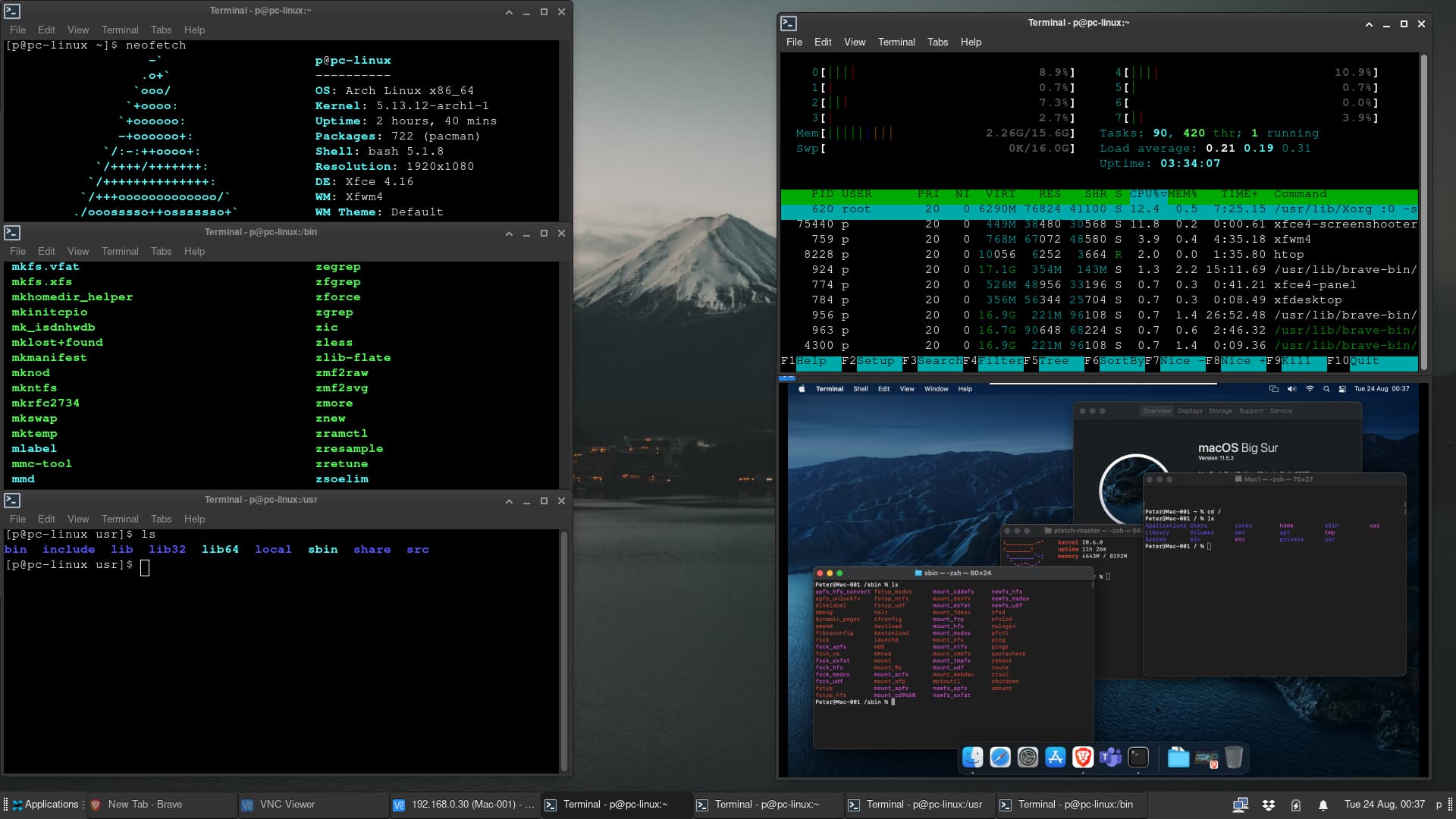Open System Preferences in the macOS dock
Image resolution: width=1456 pixels, height=819 pixels.
1028,757
